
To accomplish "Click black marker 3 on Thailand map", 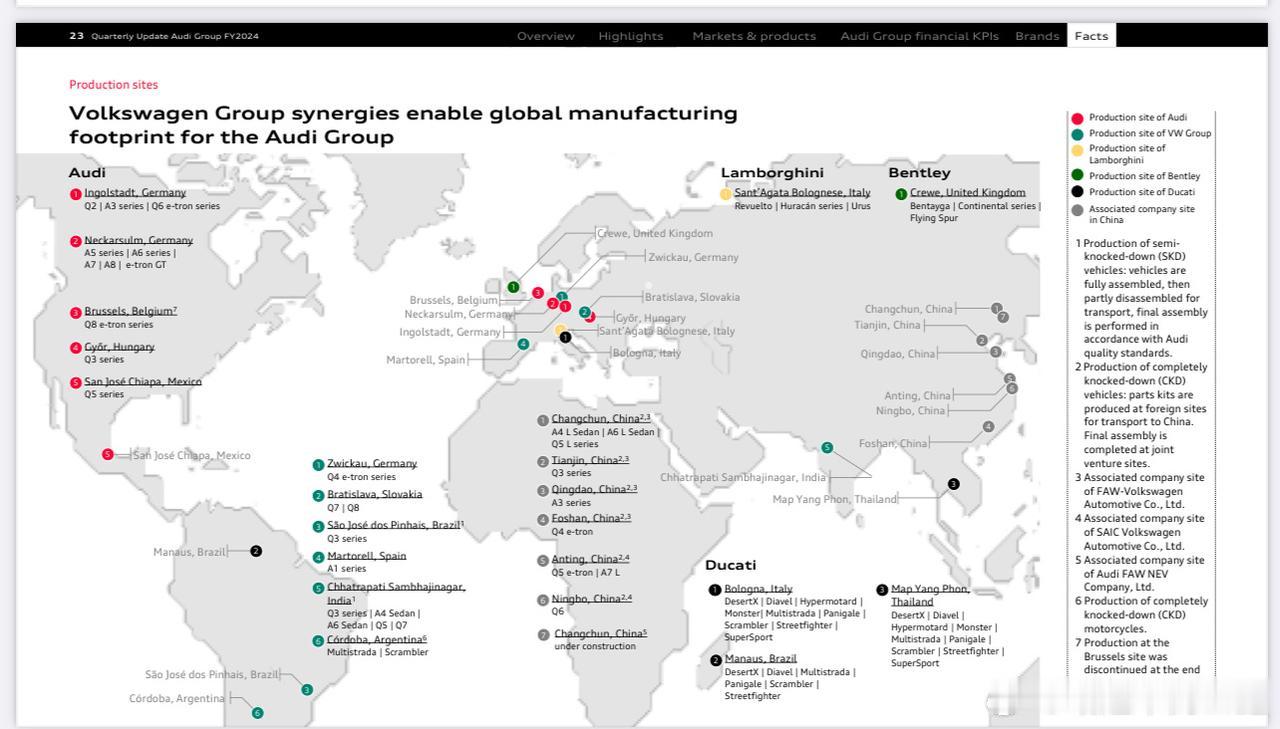I will [x=953, y=484].
